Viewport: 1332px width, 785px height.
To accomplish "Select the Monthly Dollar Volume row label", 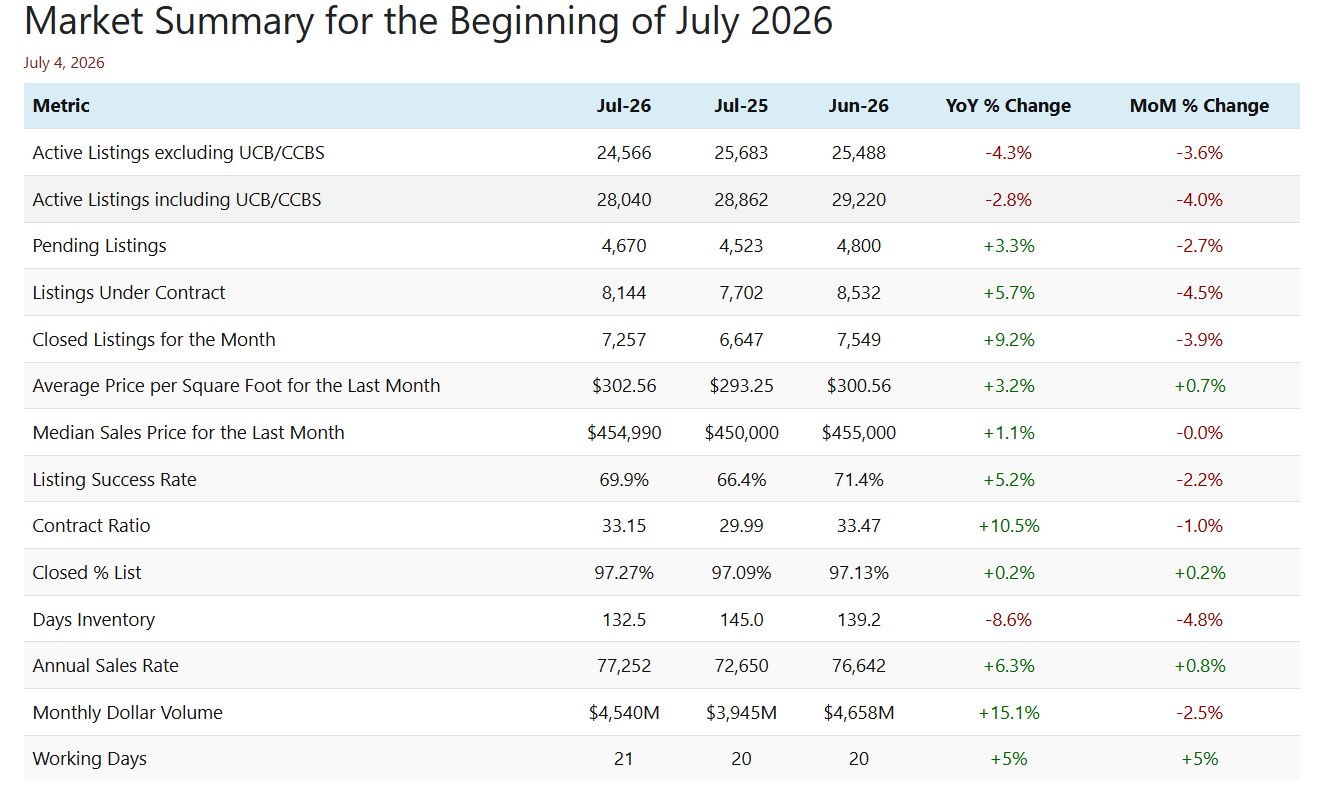I will click(x=128, y=713).
